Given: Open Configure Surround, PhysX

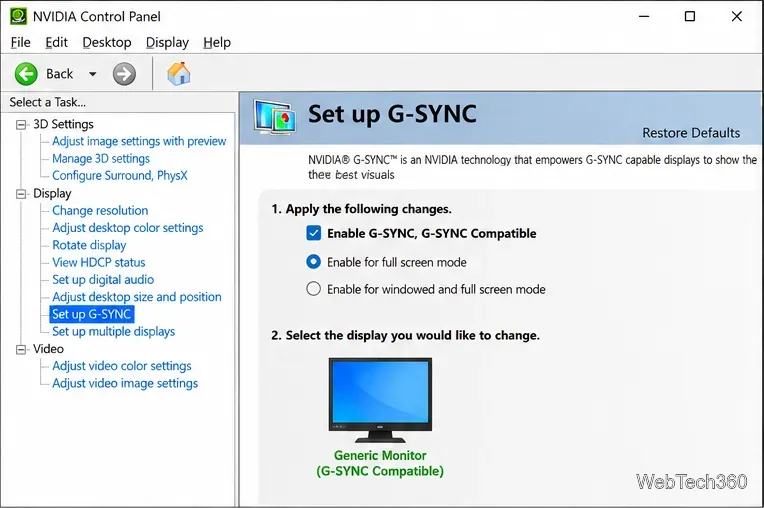Looking at the screenshot, I should pyautogui.click(x=119, y=175).
